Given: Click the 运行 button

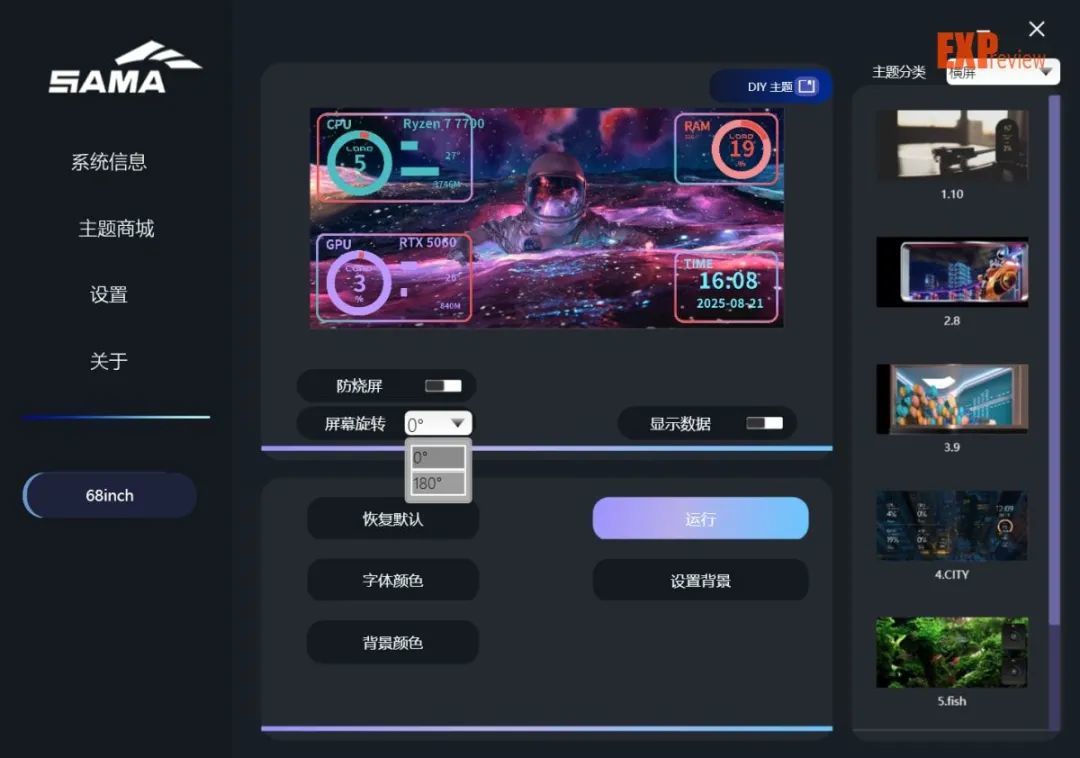Looking at the screenshot, I should [x=700, y=518].
